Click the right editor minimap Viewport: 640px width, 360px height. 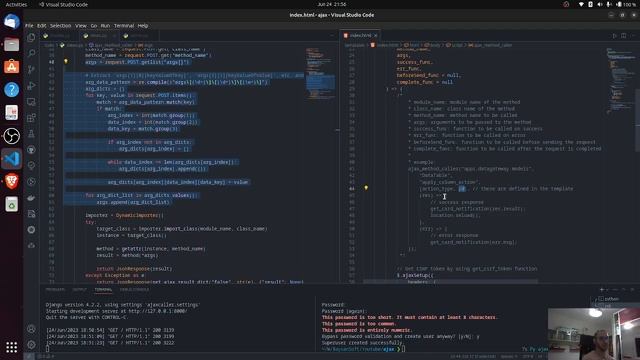coord(620,80)
